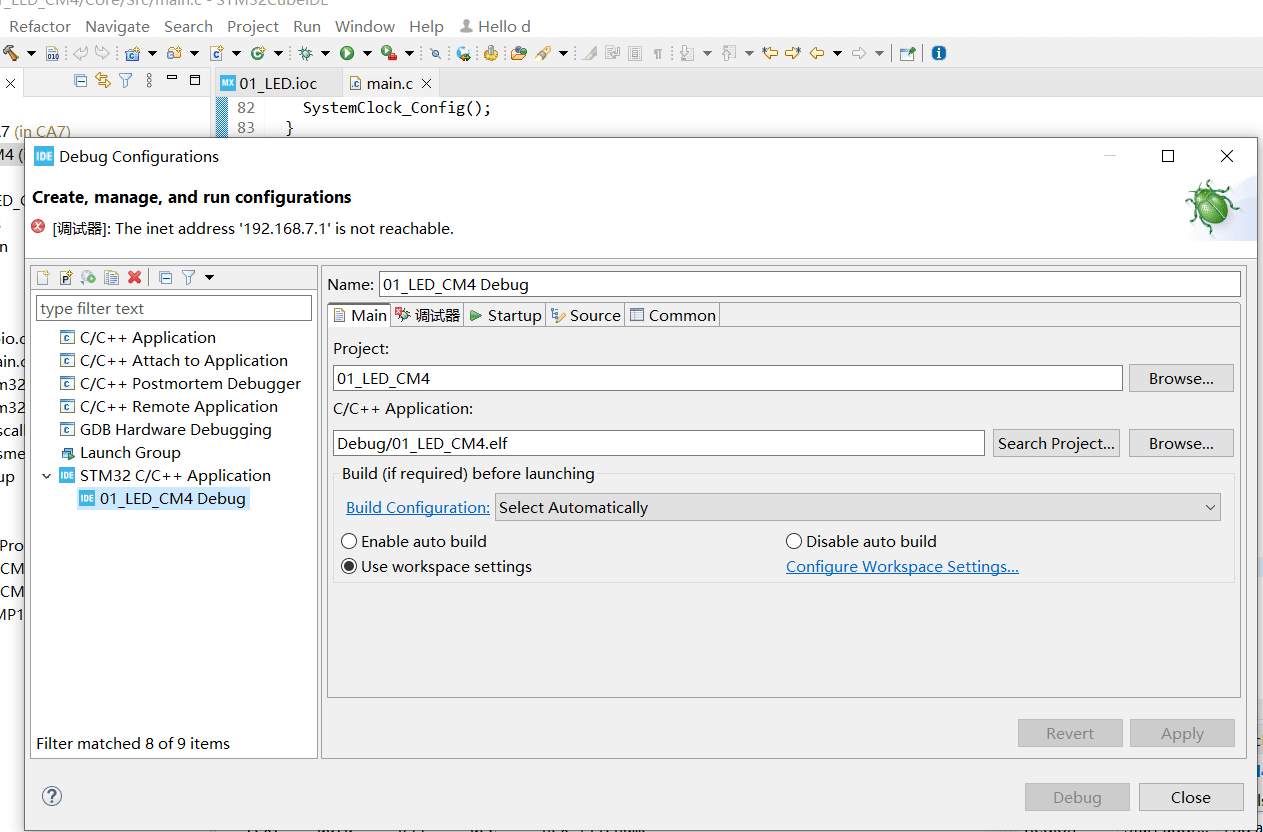The image size is (1263, 832).
Task: Open Run button dropdown arrow
Action: 367,53
